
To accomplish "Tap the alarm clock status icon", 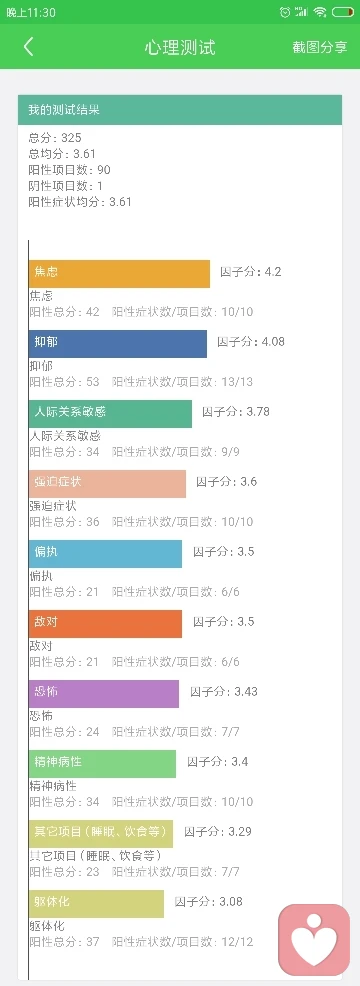I will (286, 12).
